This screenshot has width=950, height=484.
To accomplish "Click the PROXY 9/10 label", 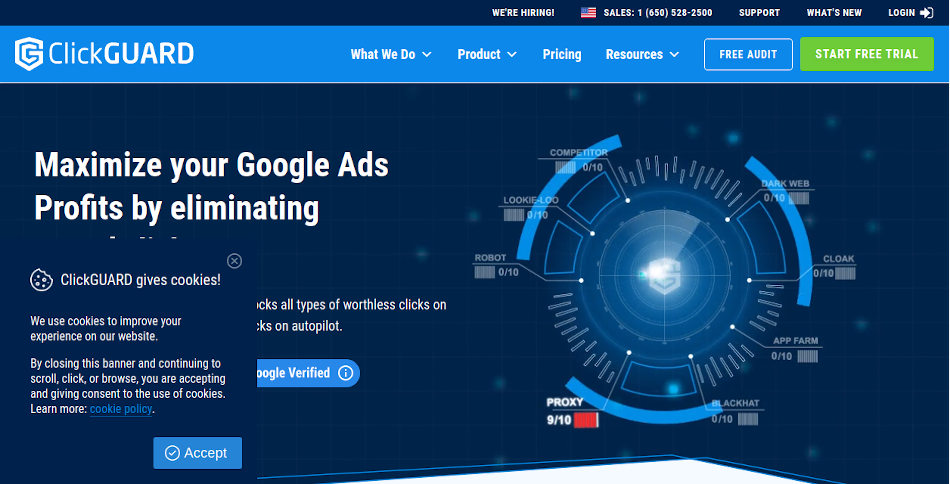I will click(x=572, y=411).
